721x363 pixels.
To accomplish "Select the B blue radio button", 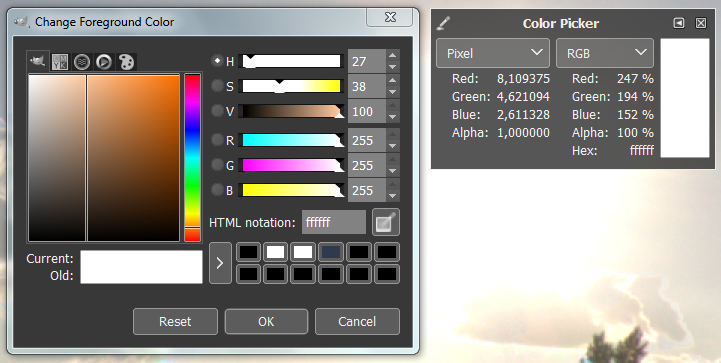I will 217,190.
